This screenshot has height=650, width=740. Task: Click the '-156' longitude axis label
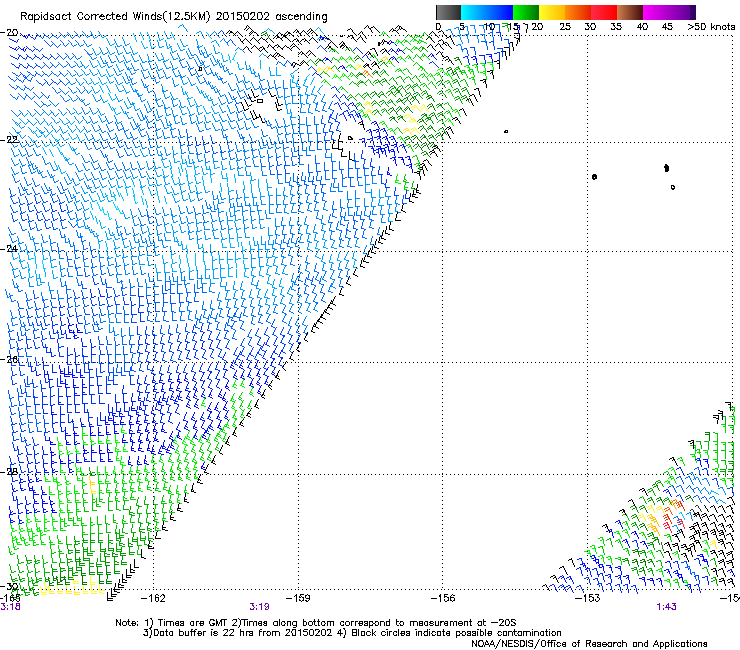[x=443, y=599]
